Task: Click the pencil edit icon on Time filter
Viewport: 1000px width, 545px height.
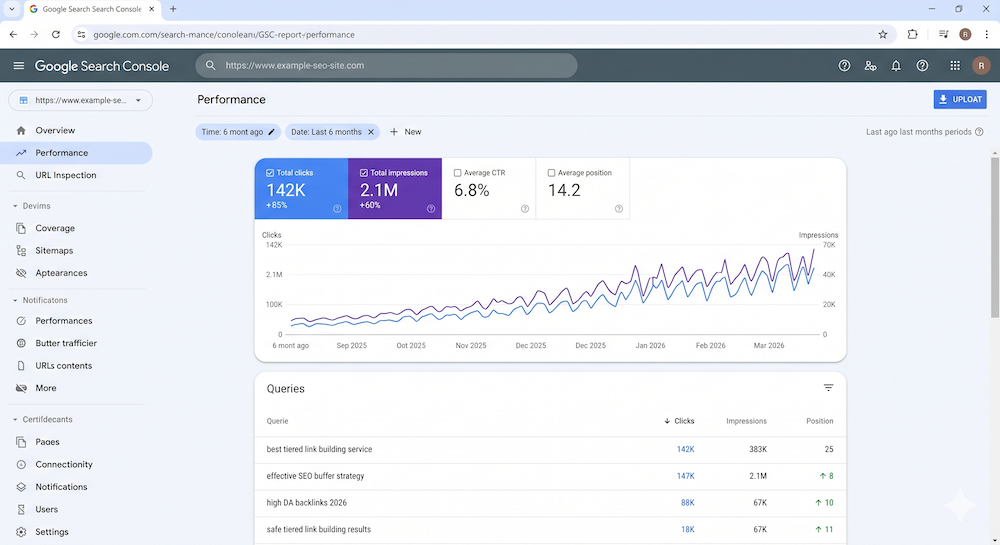Action: [271, 132]
